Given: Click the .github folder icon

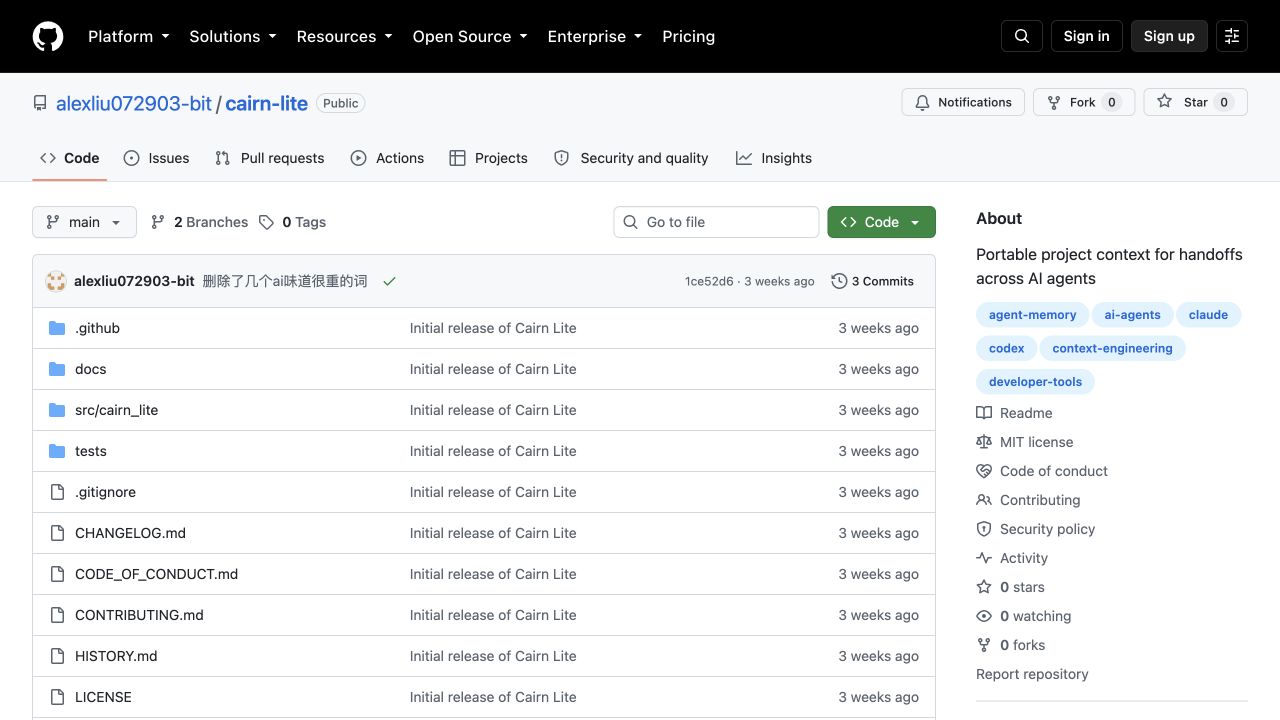Looking at the screenshot, I should click(57, 328).
